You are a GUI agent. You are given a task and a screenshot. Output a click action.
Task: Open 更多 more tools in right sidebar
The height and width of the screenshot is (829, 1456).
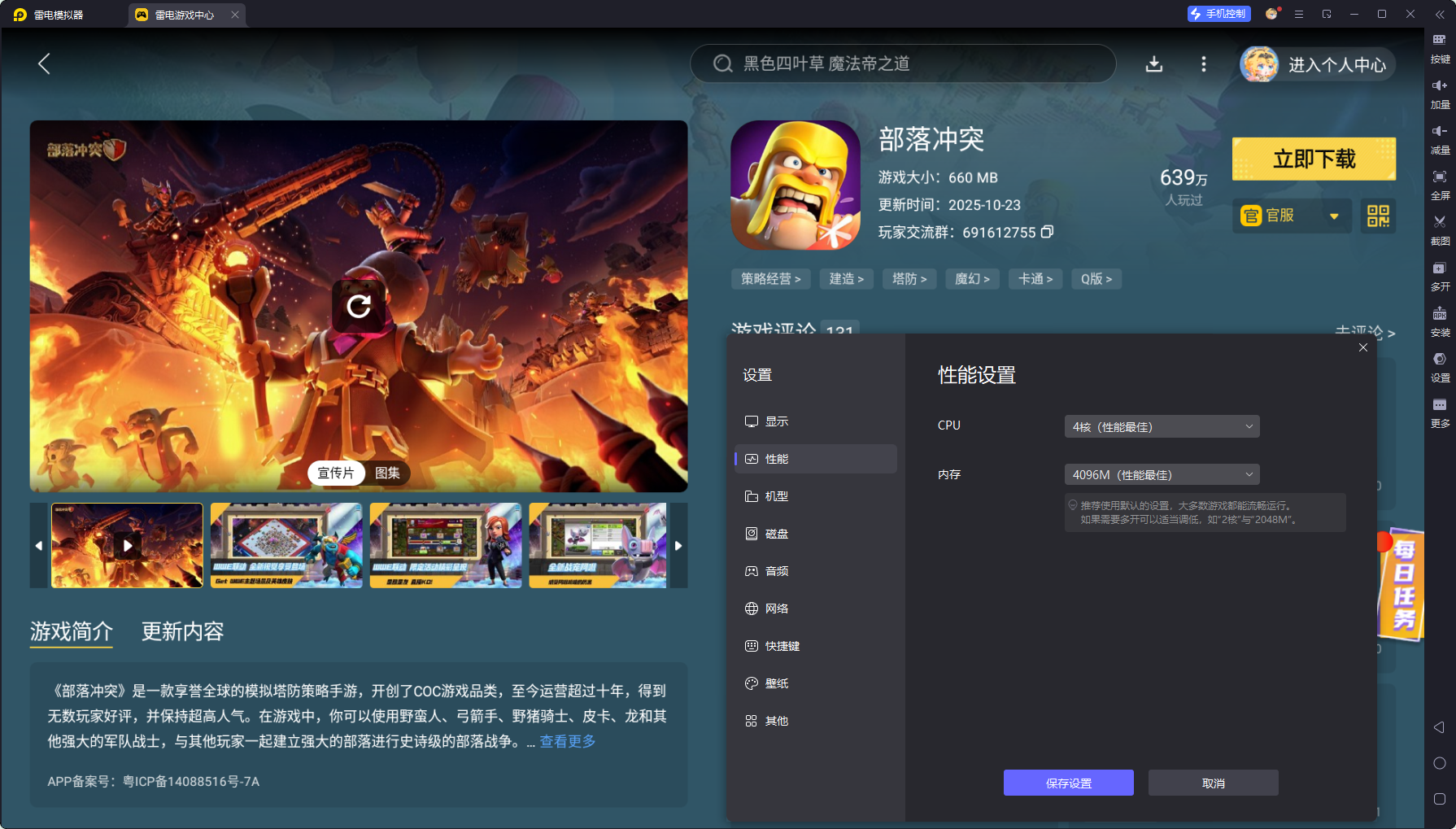1440,413
